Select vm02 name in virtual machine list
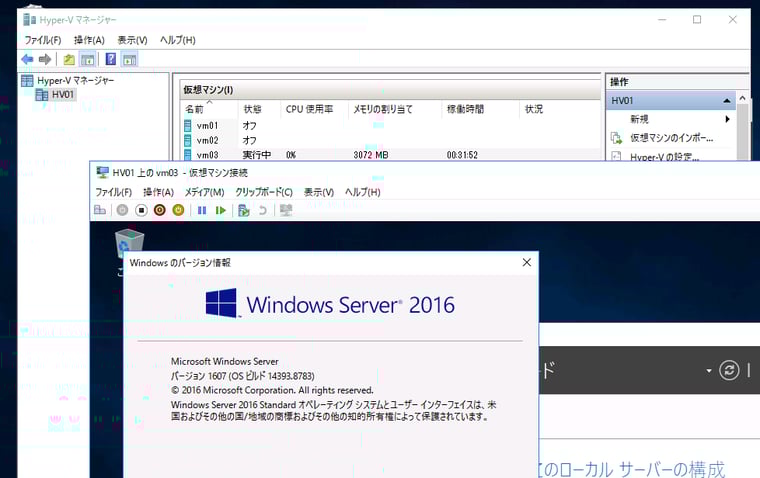 (x=207, y=141)
